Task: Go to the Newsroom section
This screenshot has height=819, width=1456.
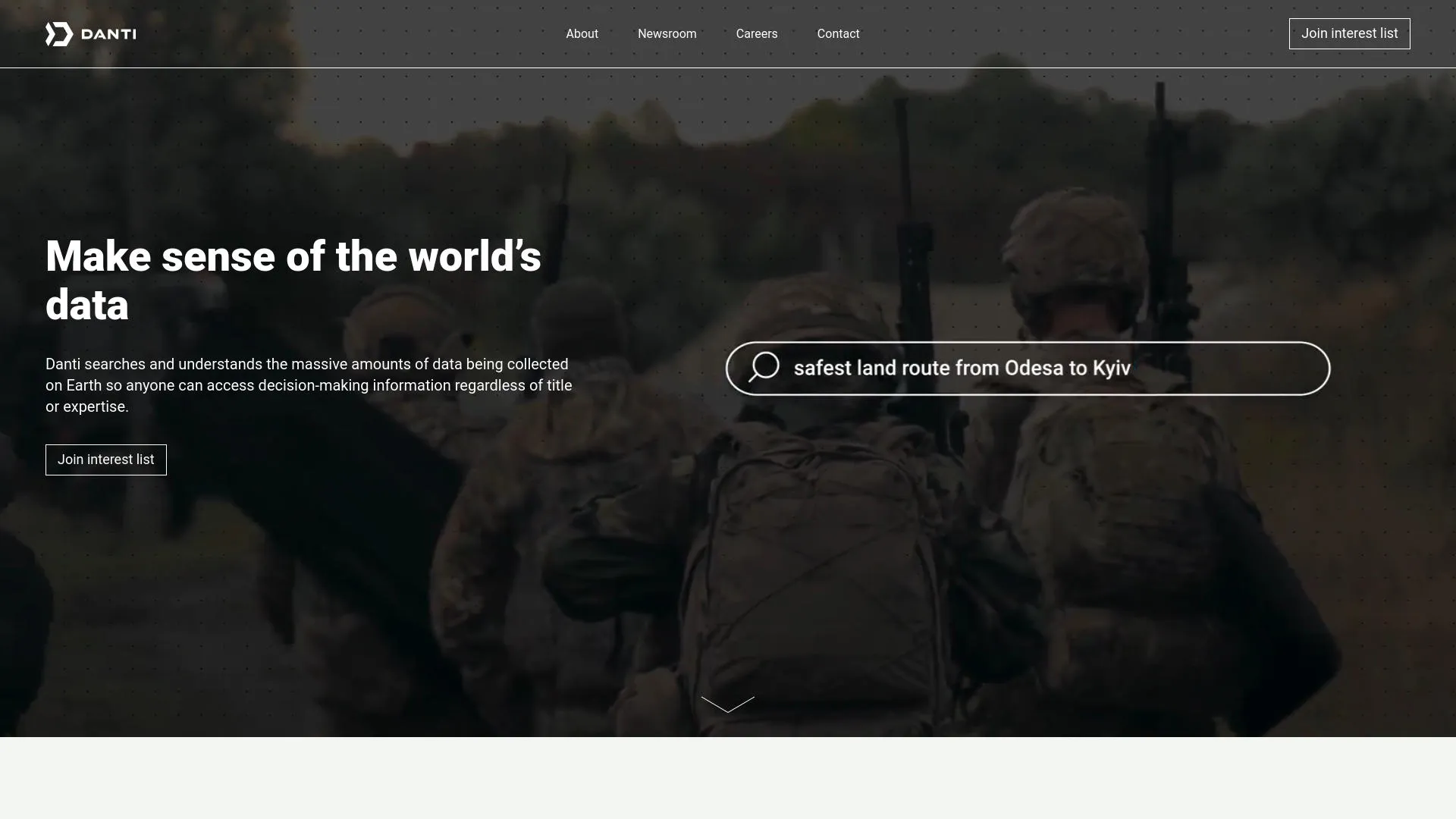Action: click(667, 34)
